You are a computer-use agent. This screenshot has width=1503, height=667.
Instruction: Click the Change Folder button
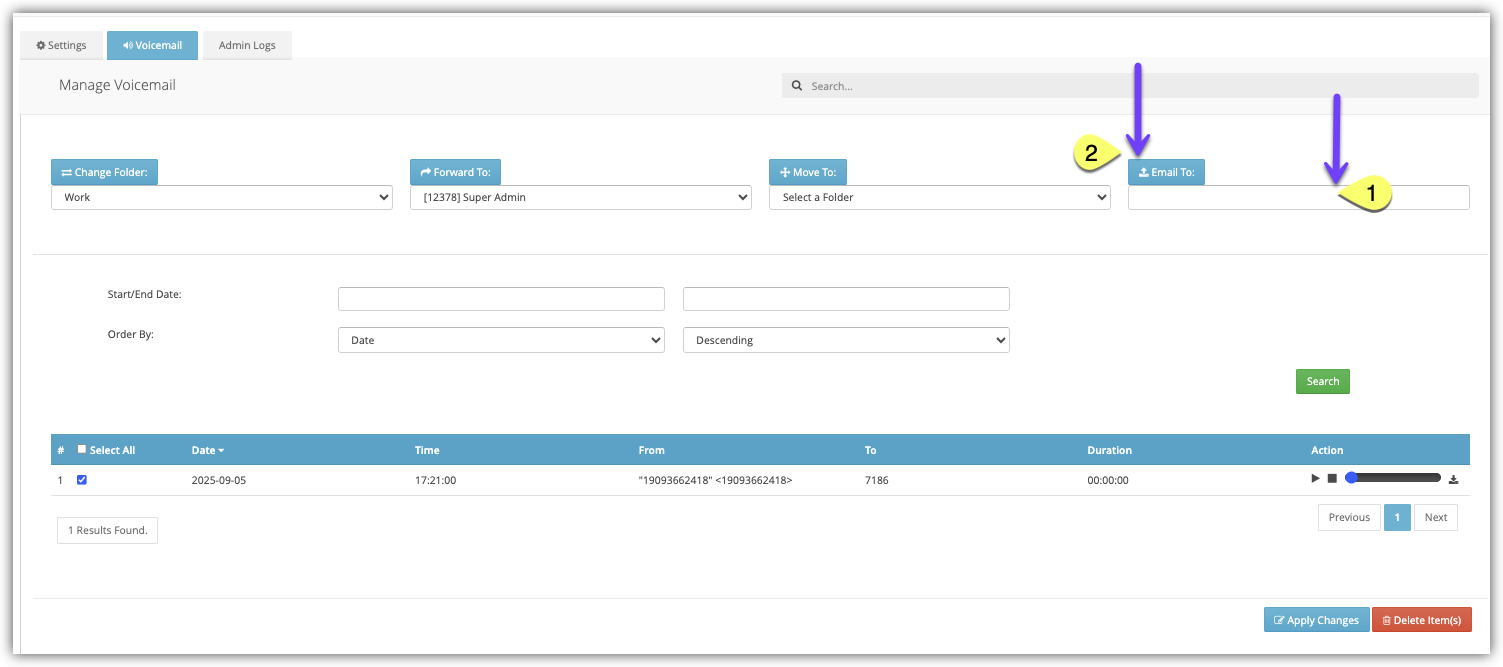pyautogui.click(x=104, y=172)
